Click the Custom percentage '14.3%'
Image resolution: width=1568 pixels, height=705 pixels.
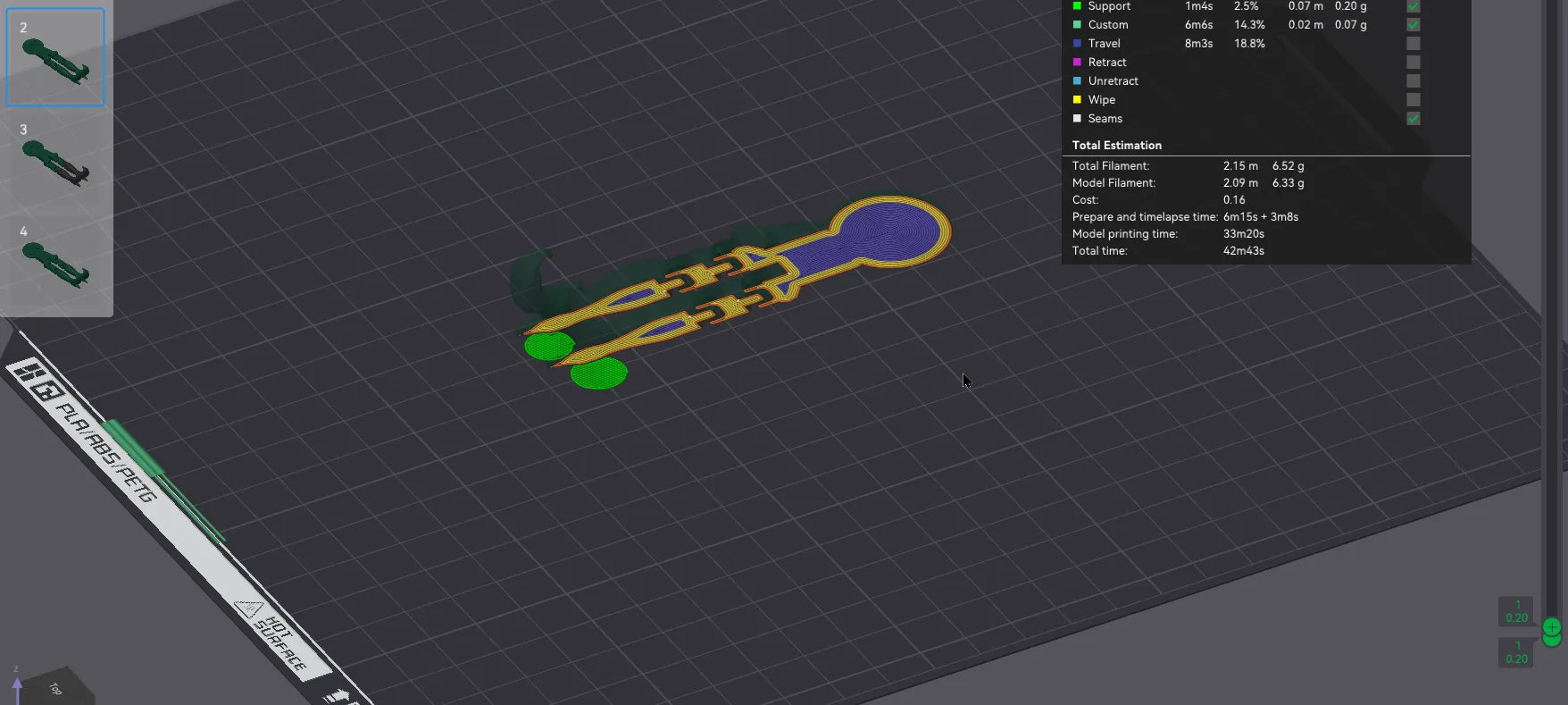(1249, 25)
